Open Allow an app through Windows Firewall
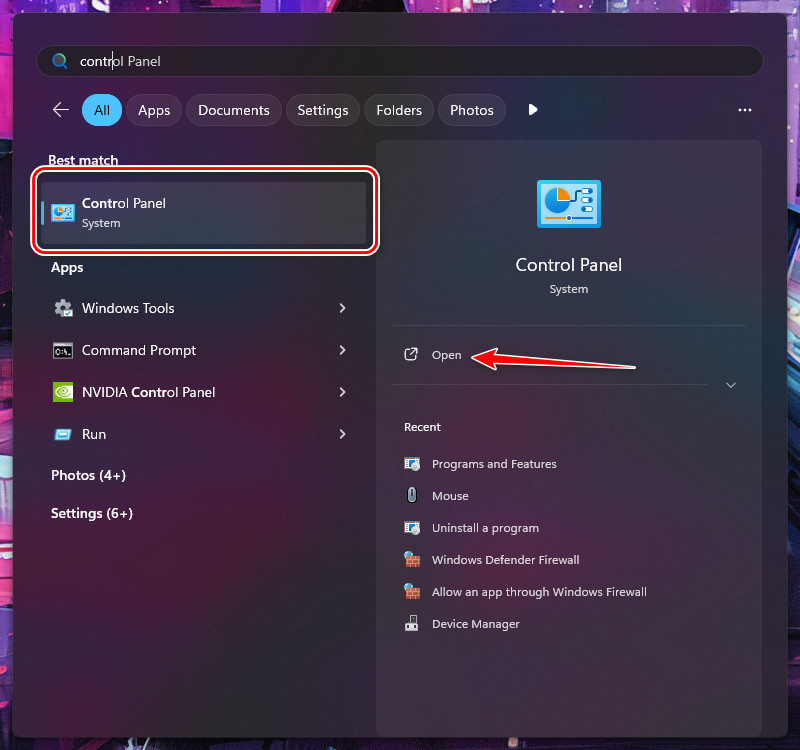Viewport: 800px width, 750px height. pos(539,592)
